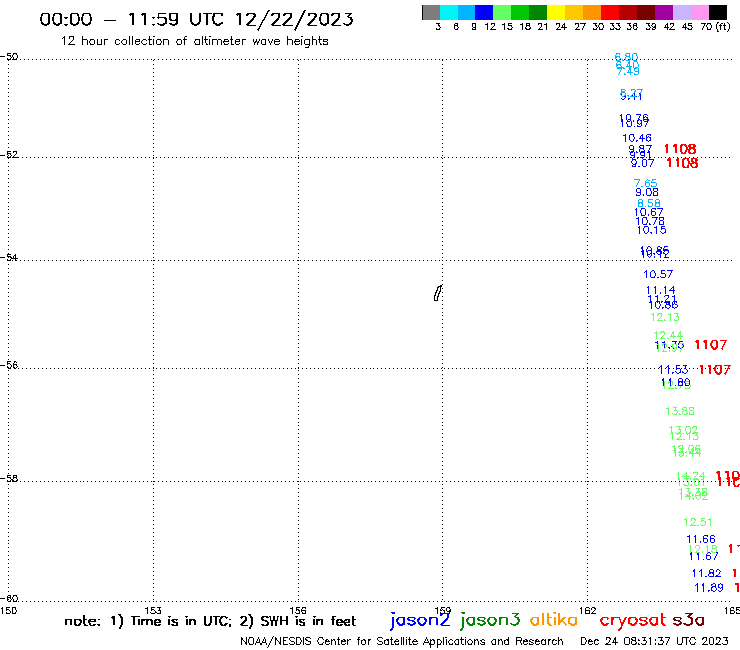Screen dimensions: 740x650
Task: Click the wave height value '8.58'
Action: [x=648, y=203]
